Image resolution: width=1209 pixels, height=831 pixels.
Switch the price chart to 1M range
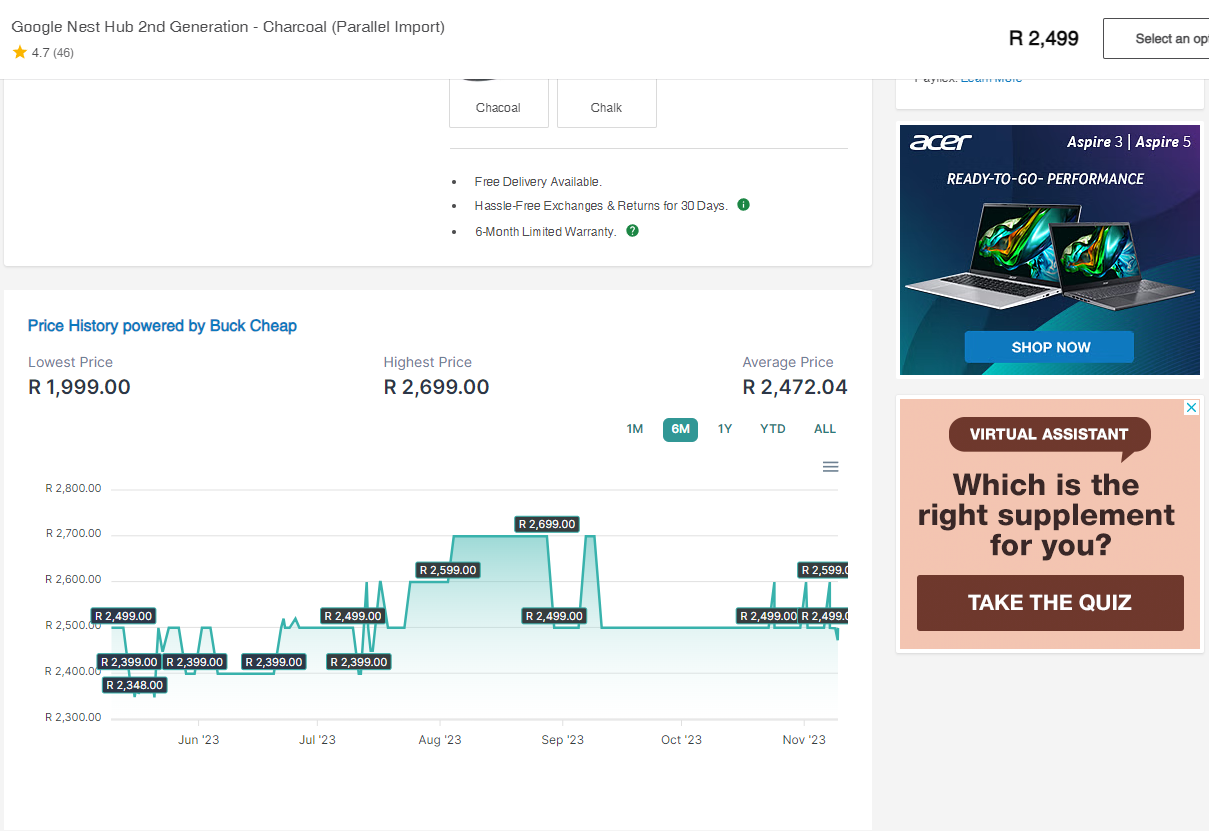coord(635,429)
